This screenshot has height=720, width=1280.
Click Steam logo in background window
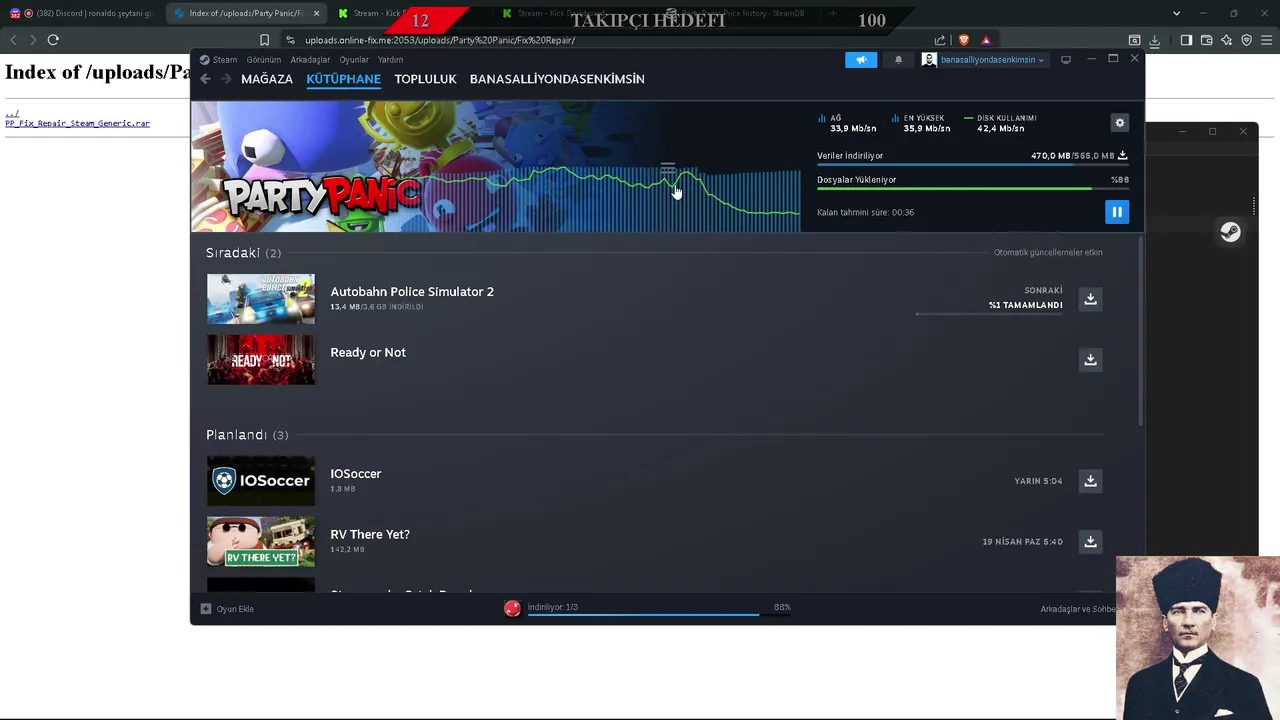coord(1230,232)
